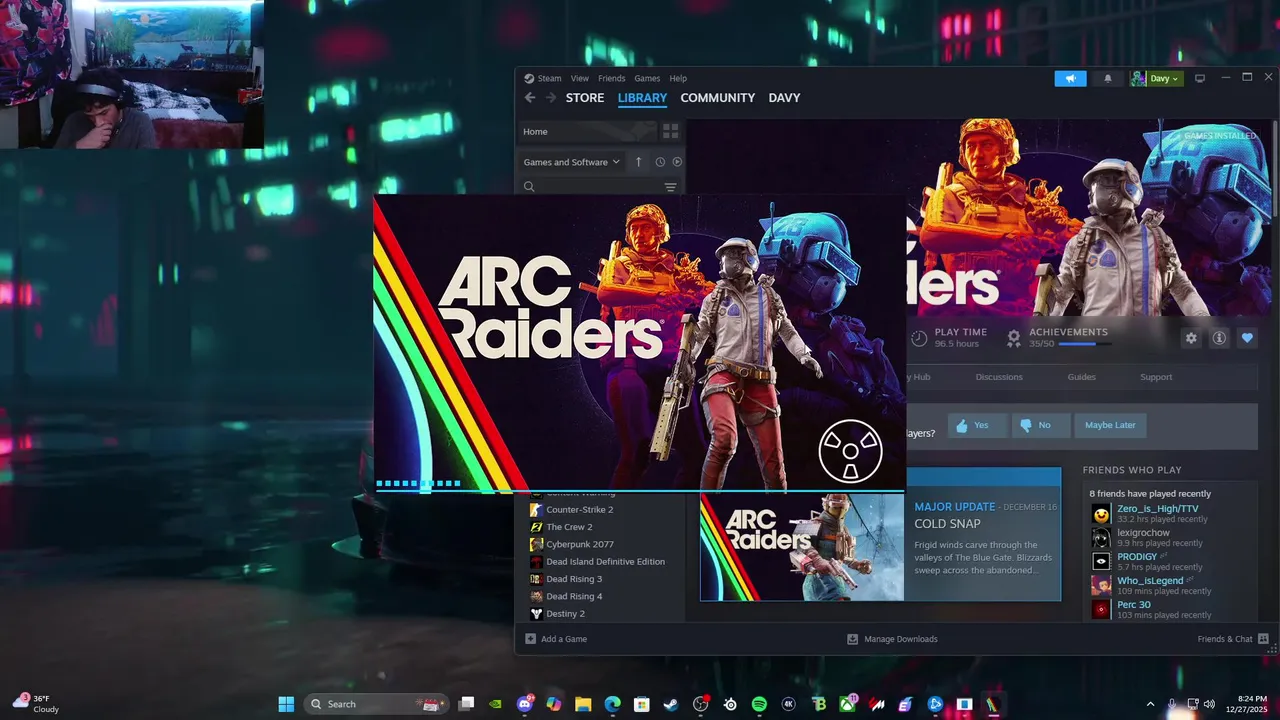The image size is (1280, 720).
Task: Open Friends & Chat icon
Action: pos(1263,639)
